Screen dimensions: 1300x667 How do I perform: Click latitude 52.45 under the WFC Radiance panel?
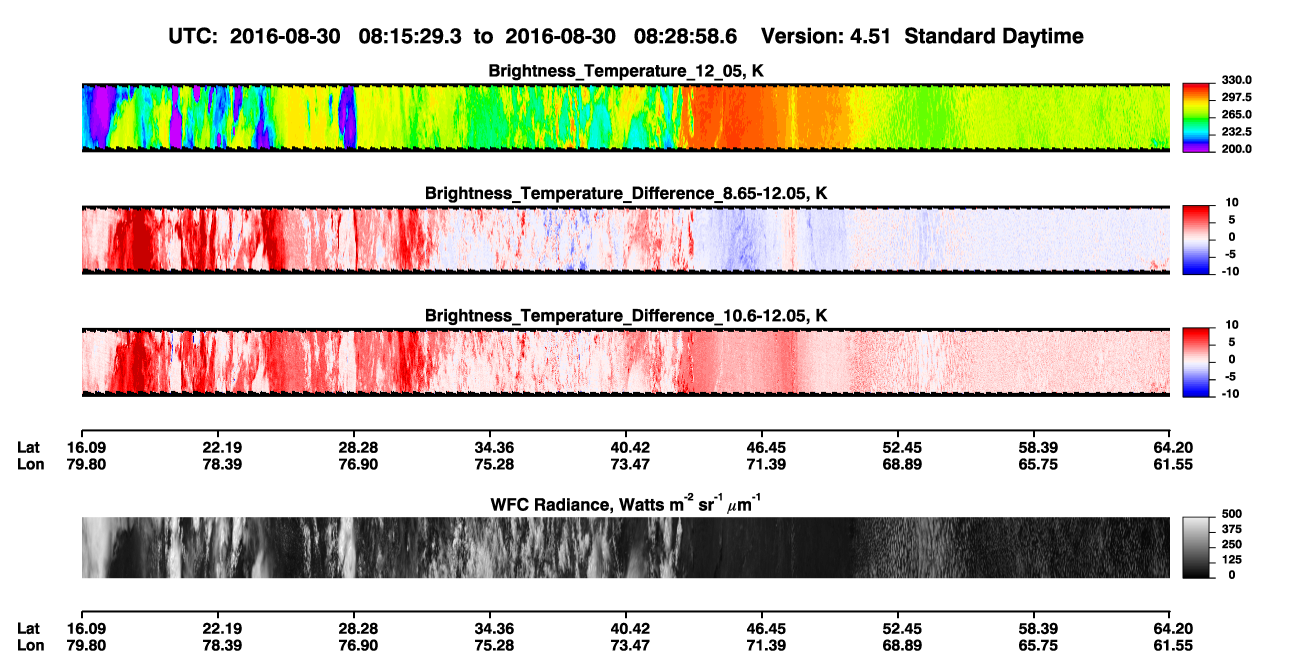902,629
